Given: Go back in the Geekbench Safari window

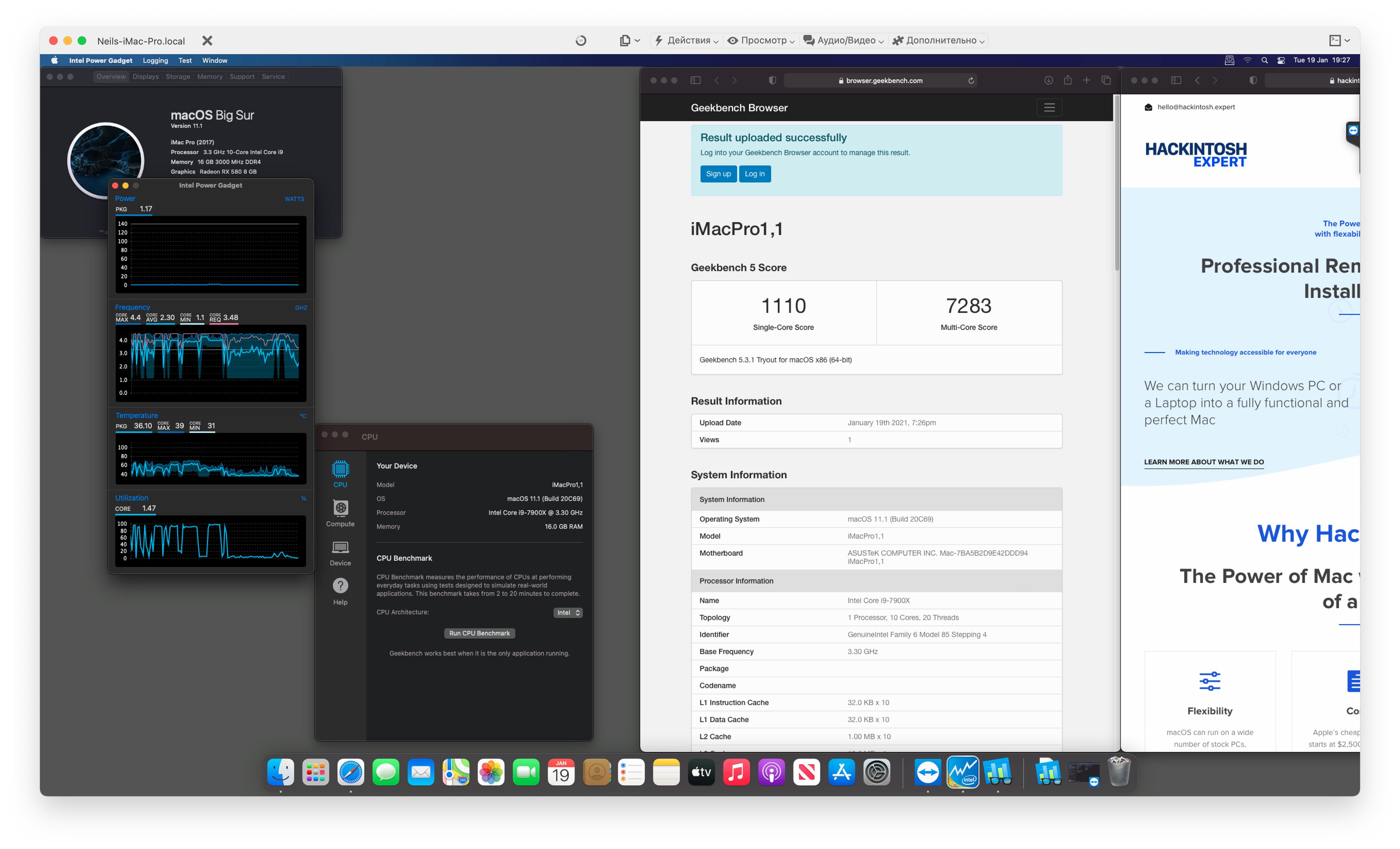Looking at the screenshot, I should [x=716, y=80].
